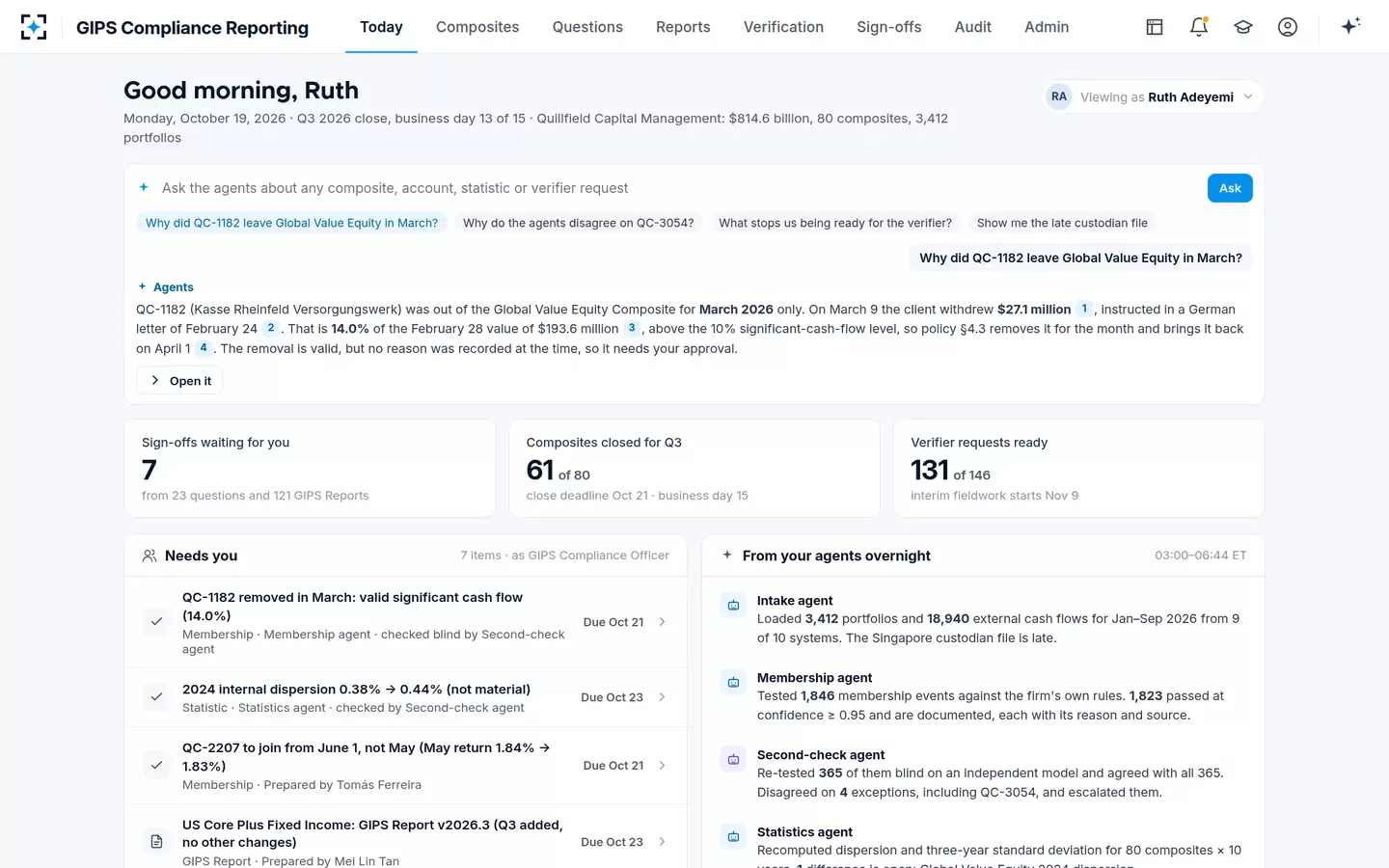The image size is (1389, 868).
Task: Expand the 2024 internal dispersion row chevron
Action: tap(662, 697)
